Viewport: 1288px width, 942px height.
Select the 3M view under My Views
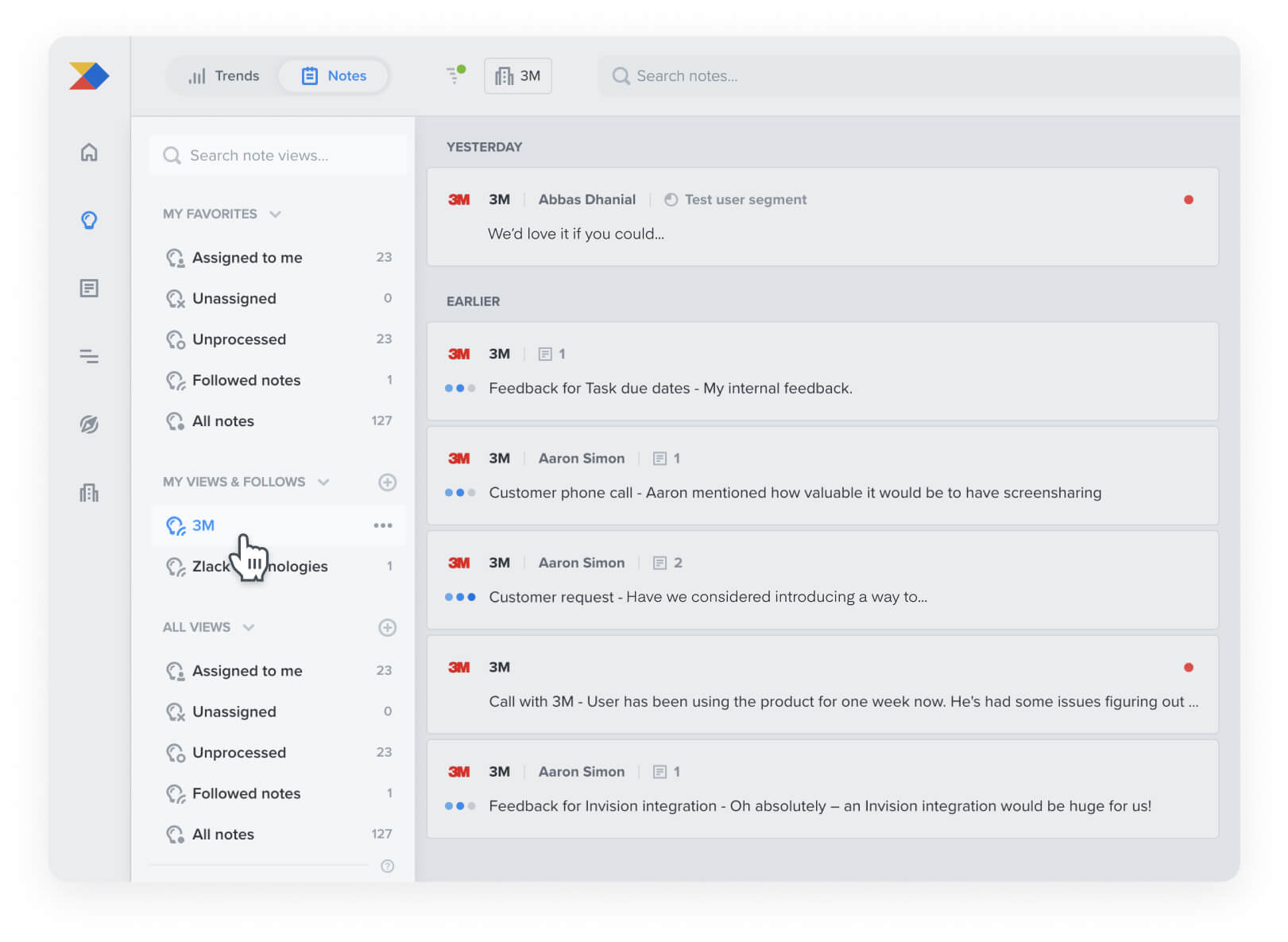278,525
